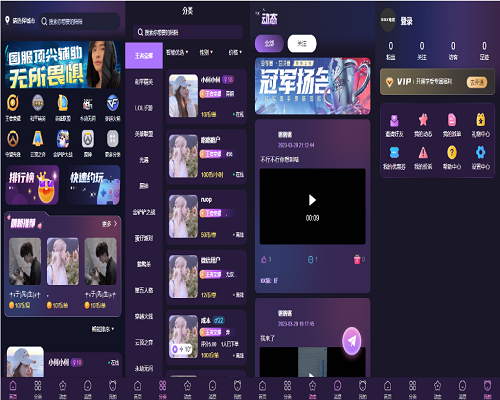Select the purple 全部 feed filter pill
The width and height of the screenshot is (500, 400).
coord(269,44)
